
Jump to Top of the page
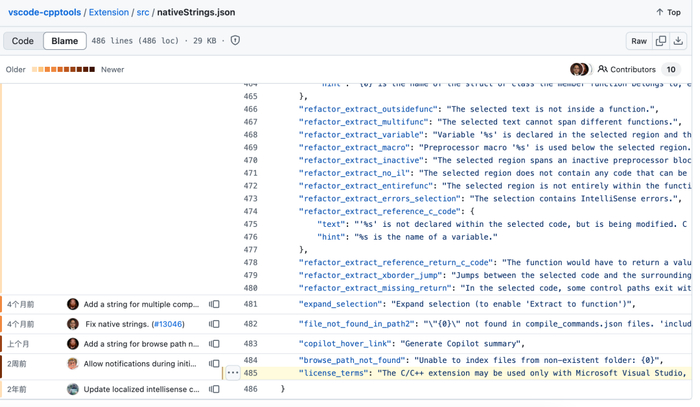pos(668,12)
